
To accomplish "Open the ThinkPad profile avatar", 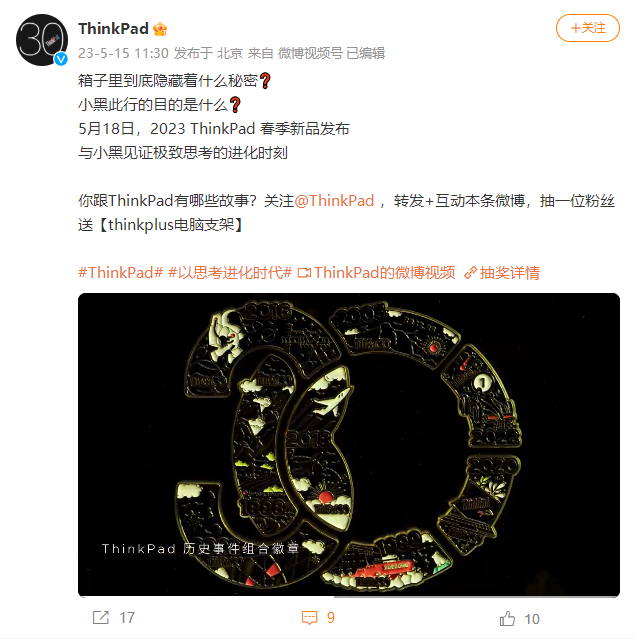I will [x=42, y=40].
